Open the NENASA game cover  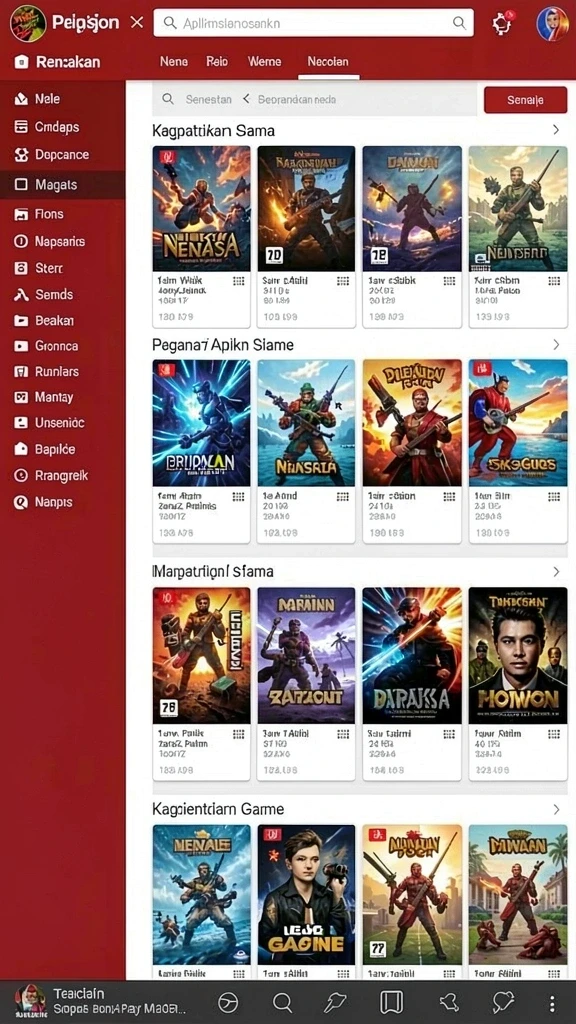click(x=201, y=208)
